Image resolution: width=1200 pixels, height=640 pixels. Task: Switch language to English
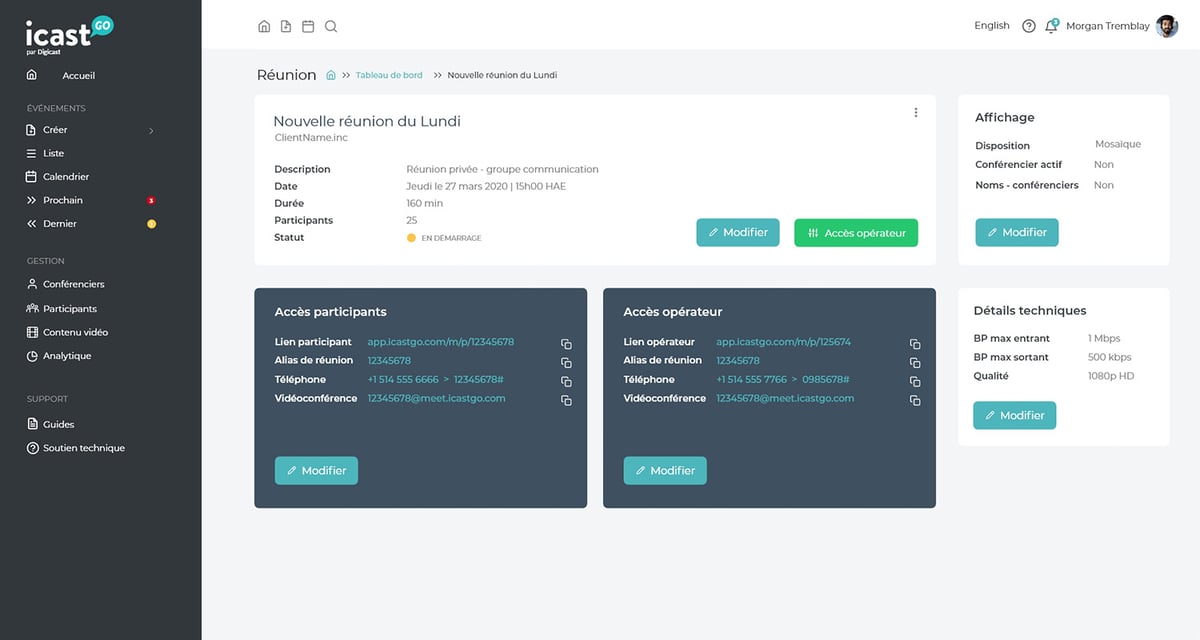(x=992, y=26)
